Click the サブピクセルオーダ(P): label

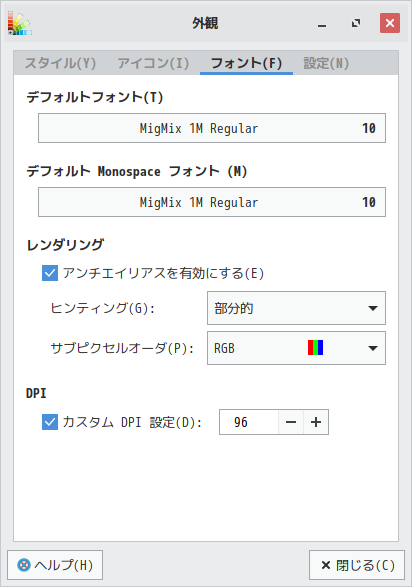(122, 348)
